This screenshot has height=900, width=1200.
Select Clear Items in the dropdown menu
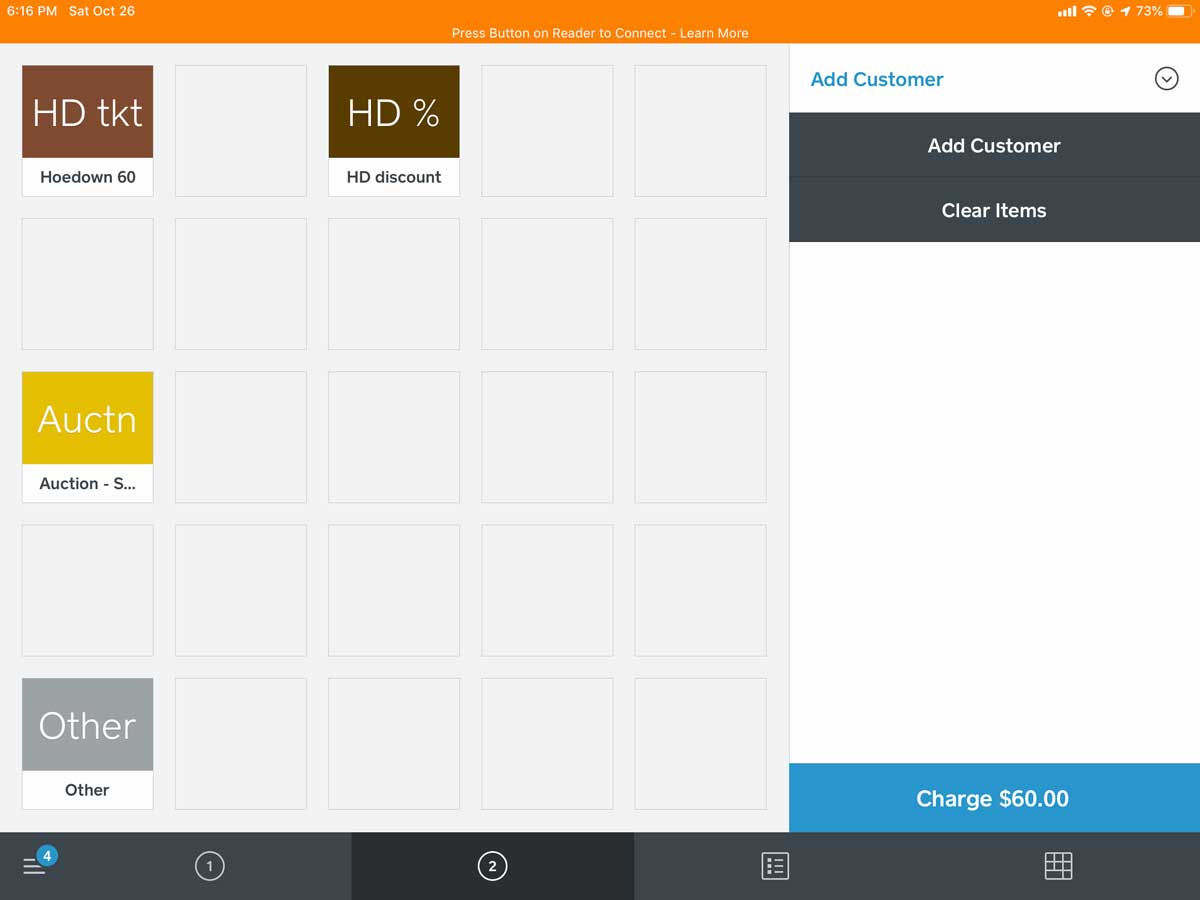pos(994,210)
